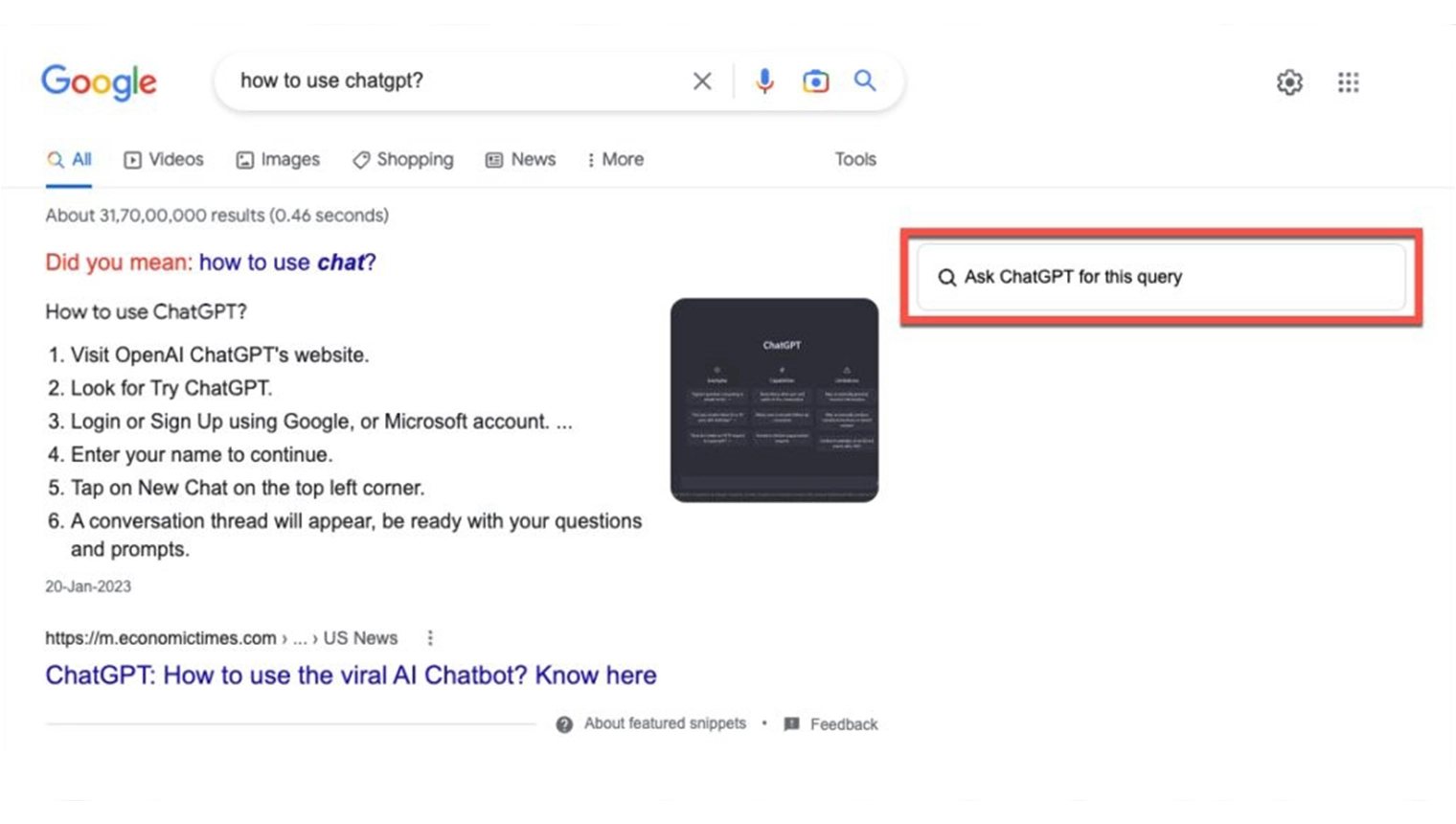Open Google Lens camera search
This screenshot has width=1456, height=824.
click(x=815, y=81)
